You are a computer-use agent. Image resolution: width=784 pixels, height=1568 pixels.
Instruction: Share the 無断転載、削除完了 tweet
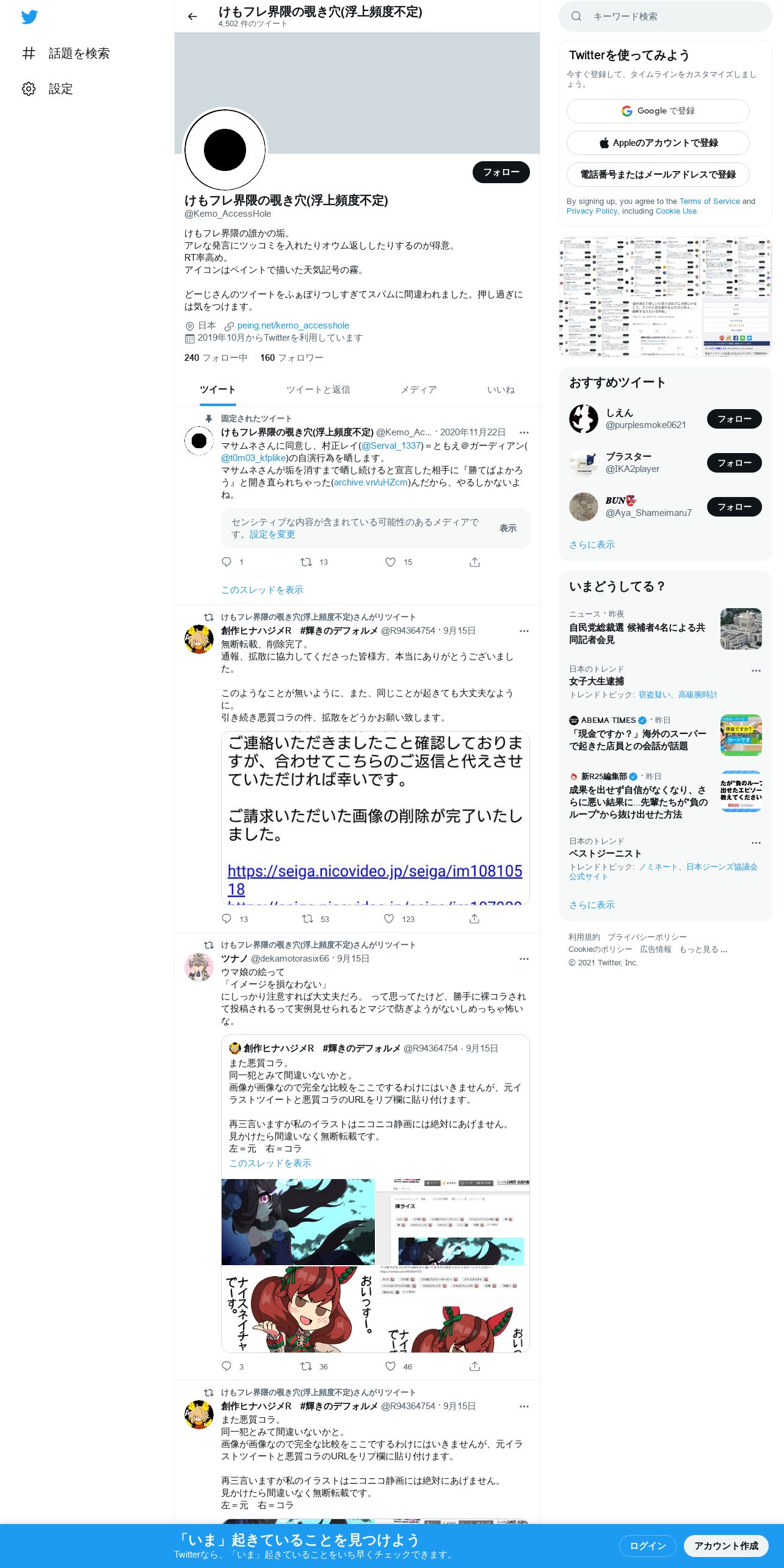tap(474, 919)
